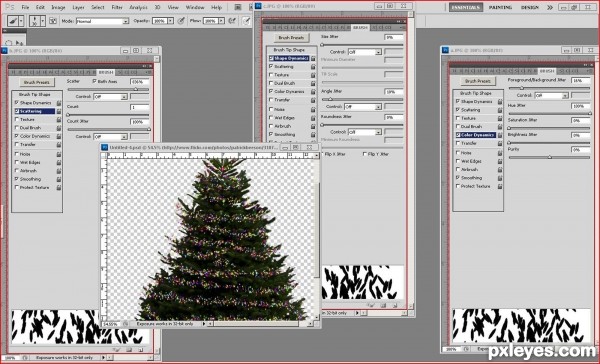600x364 pixels.
Task: Uncheck Smoothing in right brush panel
Action: (x=458, y=178)
